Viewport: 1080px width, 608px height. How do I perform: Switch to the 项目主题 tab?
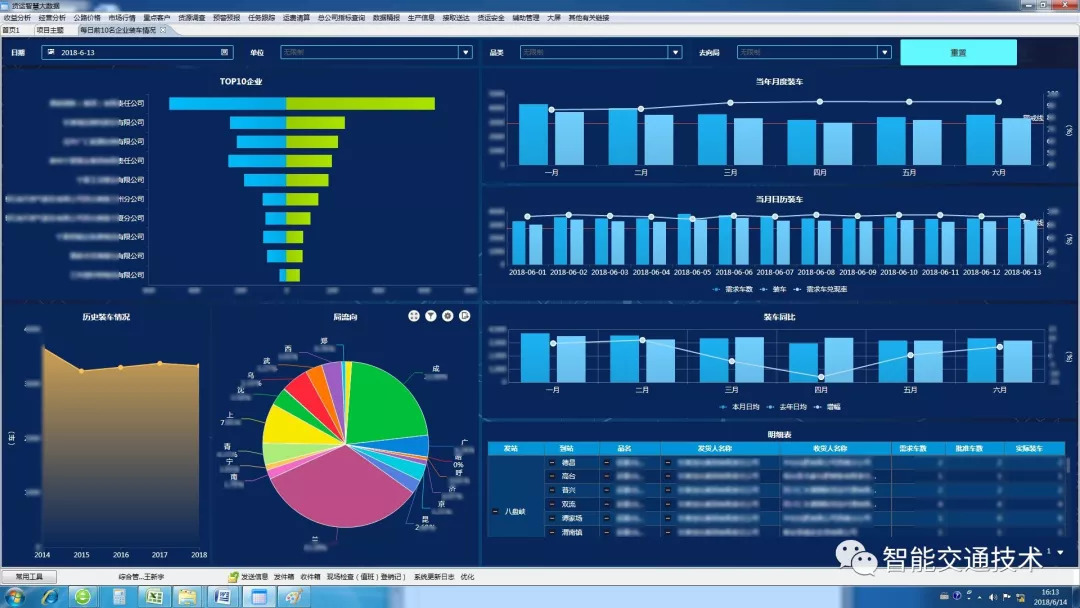50,30
